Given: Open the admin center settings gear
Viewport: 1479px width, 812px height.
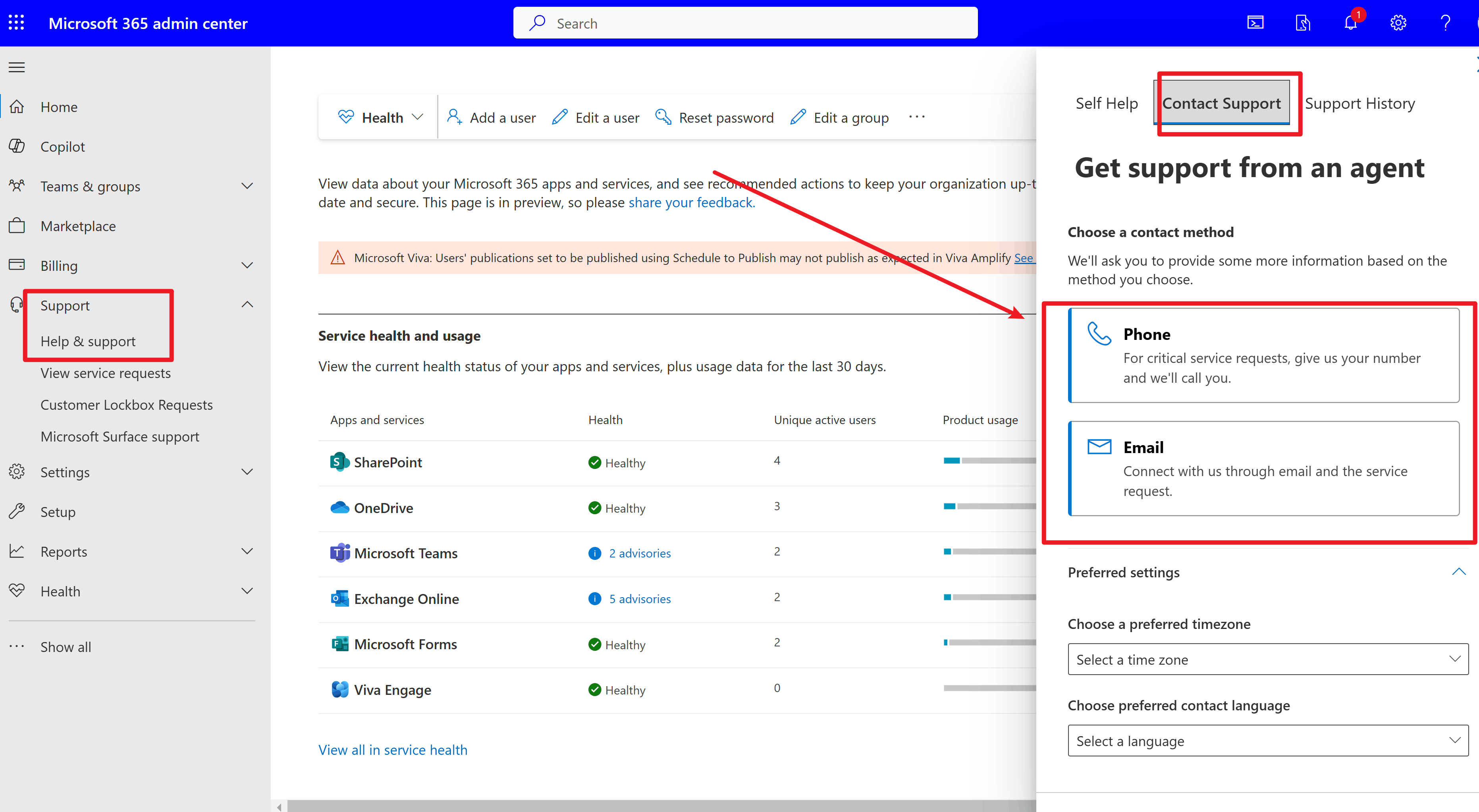Looking at the screenshot, I should tap(1398, 23).
